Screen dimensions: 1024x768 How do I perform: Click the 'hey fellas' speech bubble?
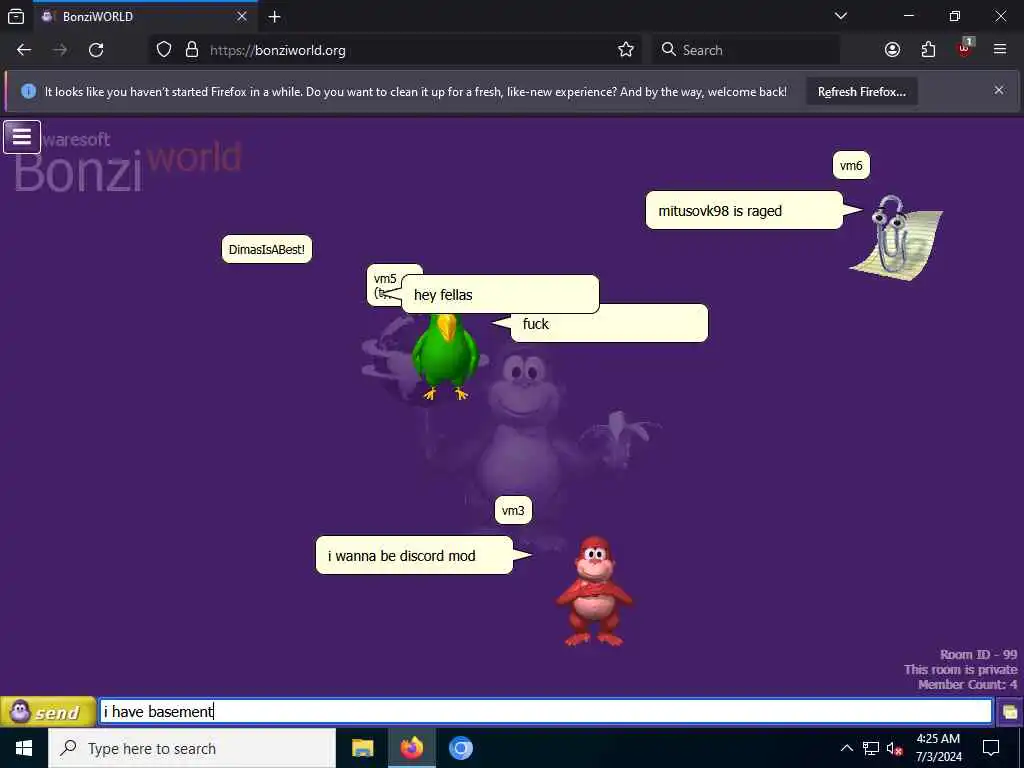point(500,295)
